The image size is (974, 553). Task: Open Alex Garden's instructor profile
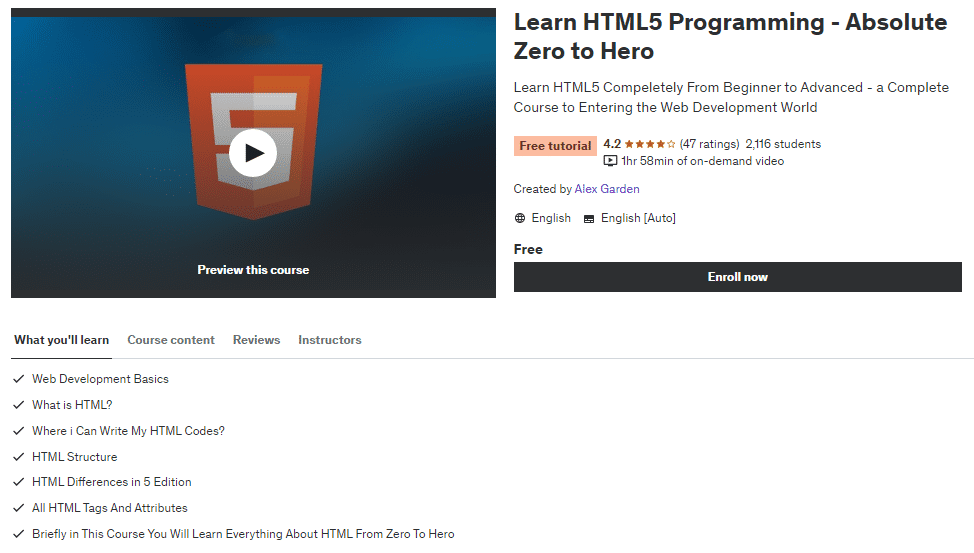tap(607, 189)
